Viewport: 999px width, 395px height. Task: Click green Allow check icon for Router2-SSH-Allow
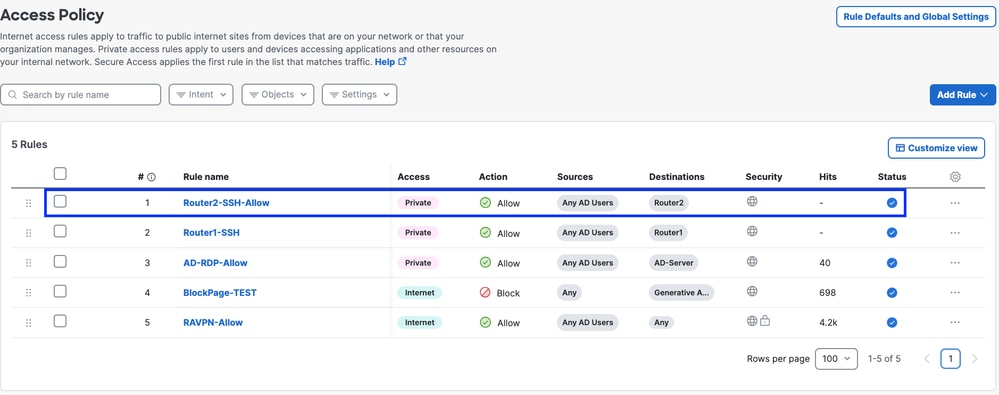pyautogui.click(x=485, y=203)
